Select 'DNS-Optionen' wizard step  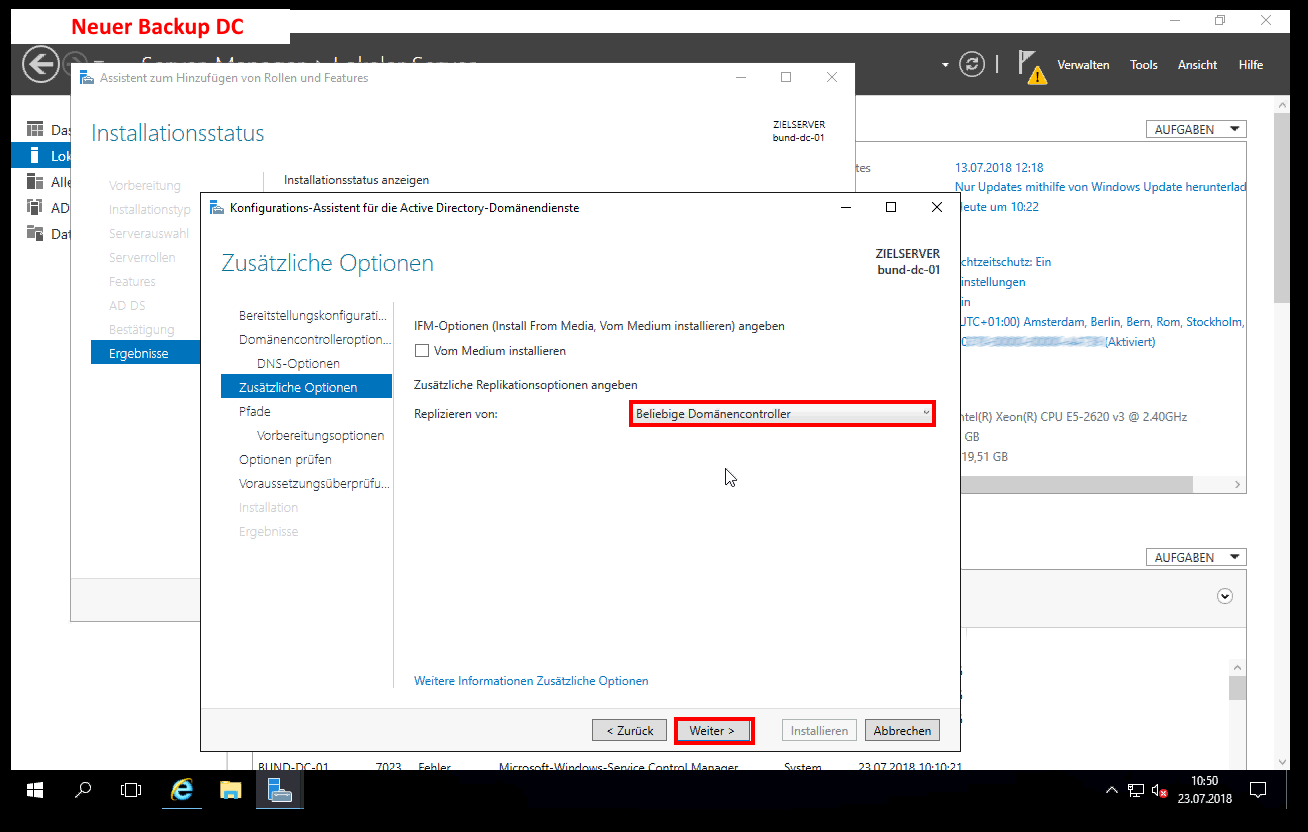coord(298,363)
